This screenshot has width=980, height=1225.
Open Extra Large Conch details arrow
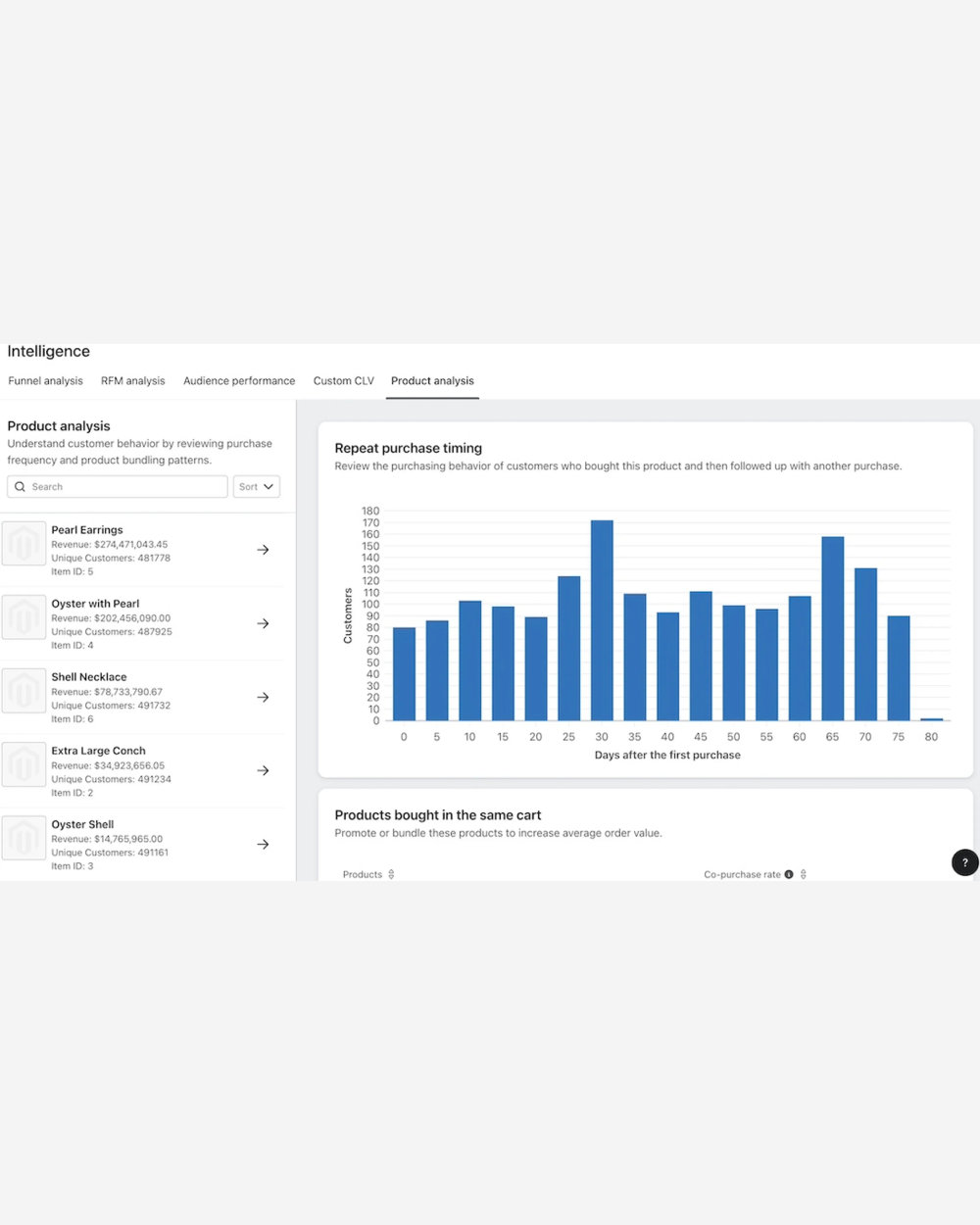(263, 770)
